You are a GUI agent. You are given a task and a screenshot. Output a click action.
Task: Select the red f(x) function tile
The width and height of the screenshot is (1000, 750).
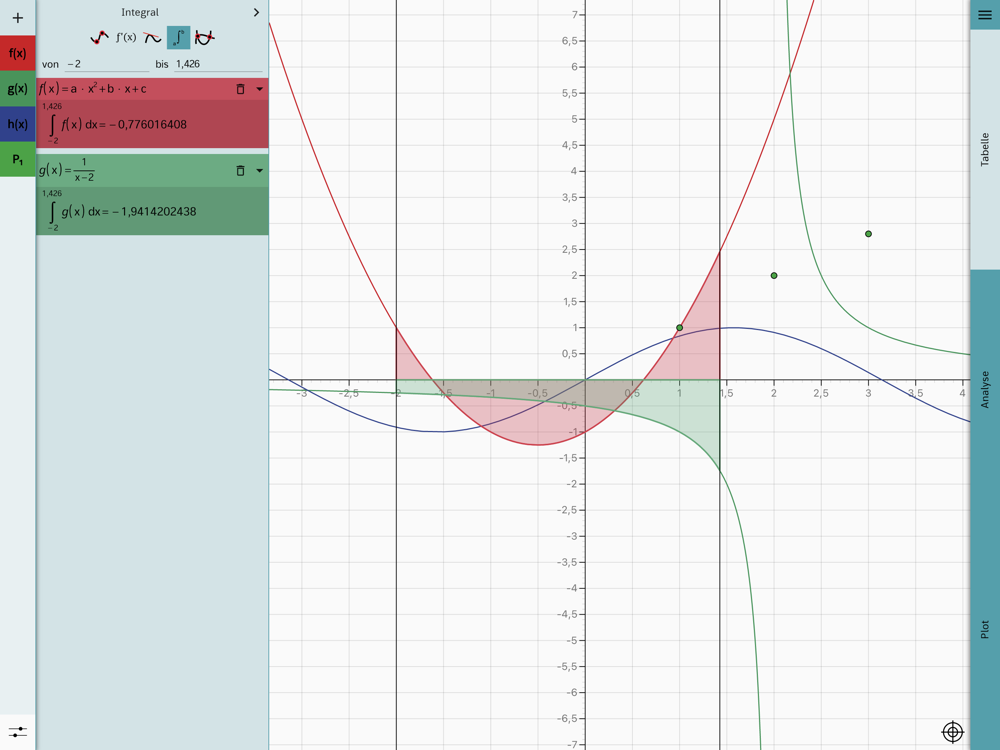point(17,53)
